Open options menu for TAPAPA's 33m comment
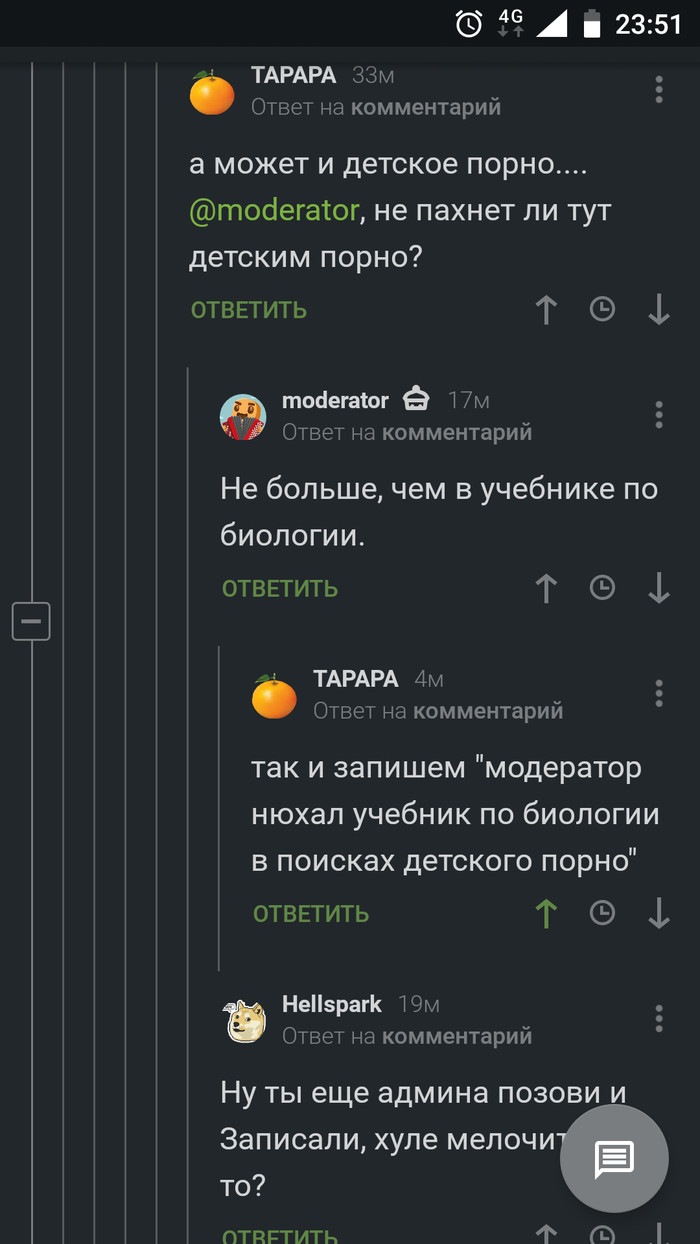This screenshot has width=700, height=1244. coord(659,90)
